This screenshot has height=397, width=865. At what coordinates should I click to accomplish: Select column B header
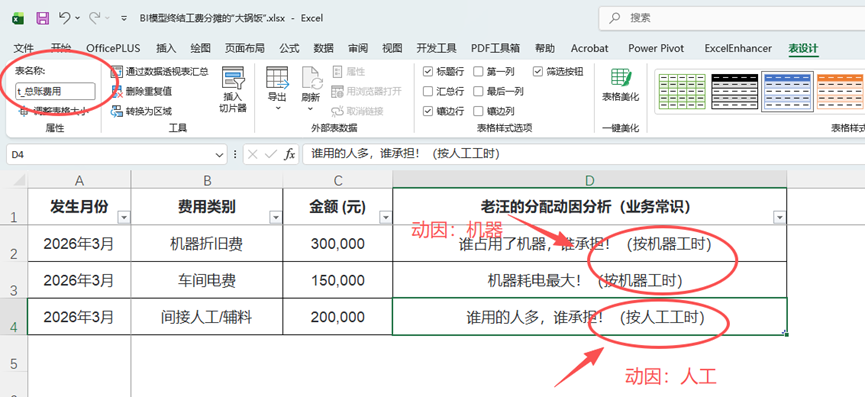(x=207, y=180)
